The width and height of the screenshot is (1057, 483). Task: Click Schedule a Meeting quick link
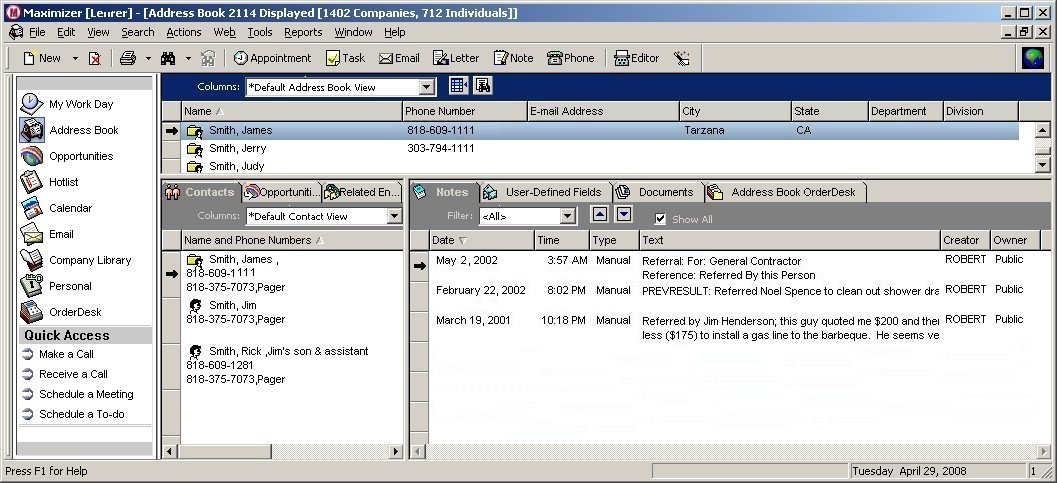pos(86,394)
